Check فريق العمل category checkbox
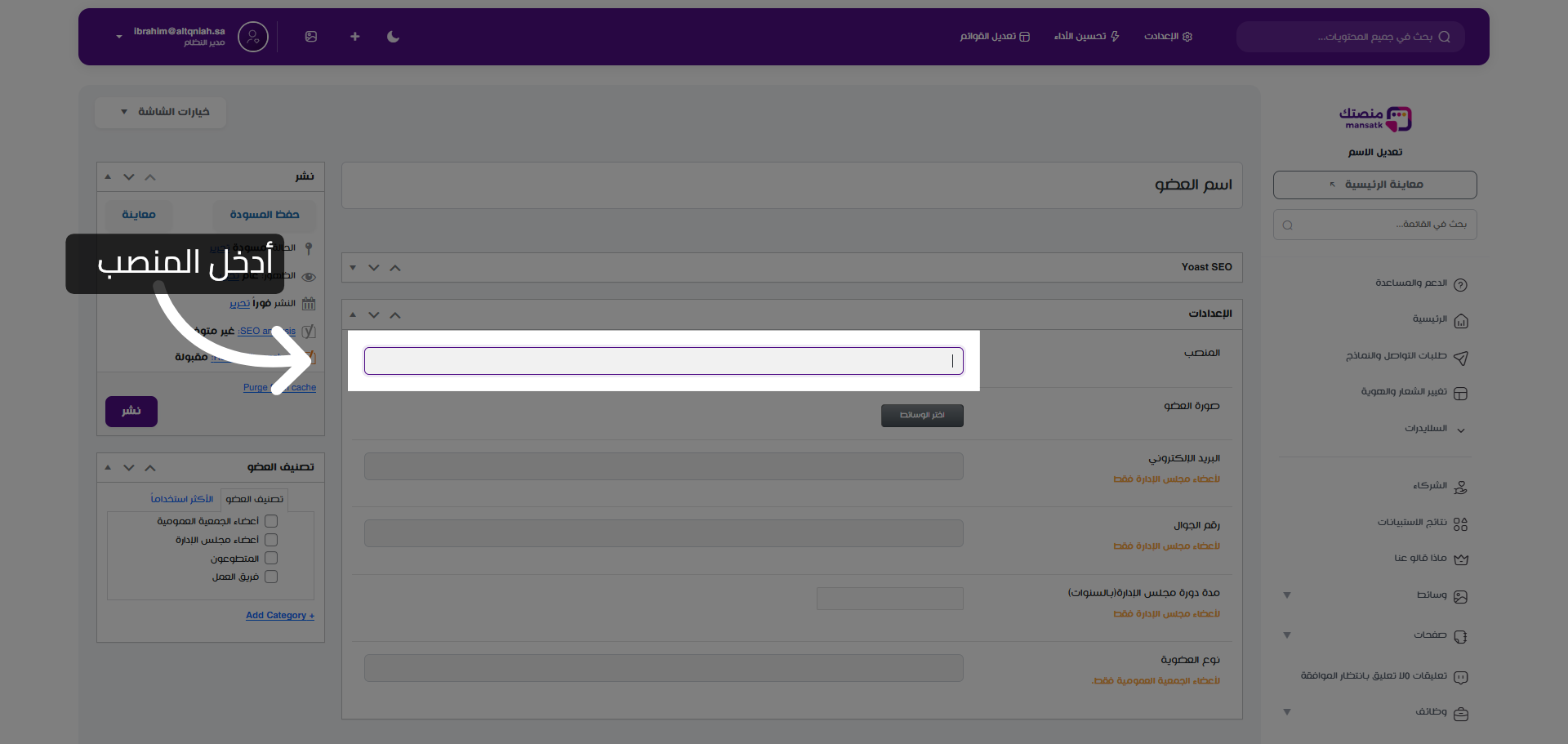Image resolution: width=1568 pixels, height=744 pixels. (x=271, y=577)
